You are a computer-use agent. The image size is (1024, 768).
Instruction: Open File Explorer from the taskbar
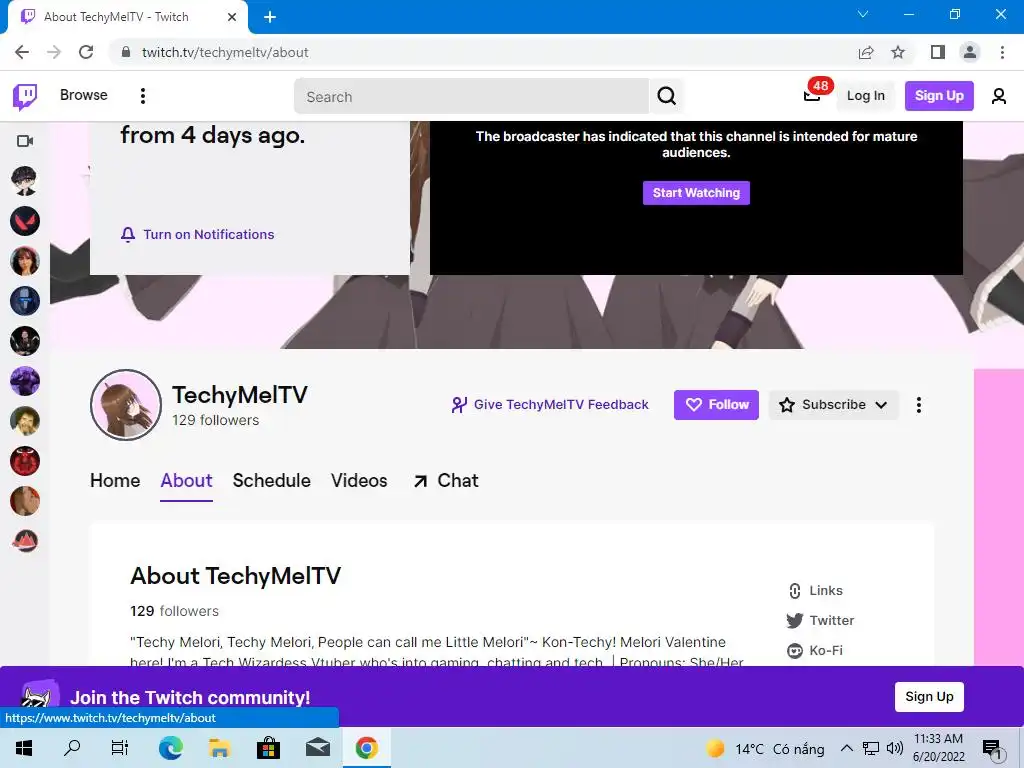click(219, 748)
